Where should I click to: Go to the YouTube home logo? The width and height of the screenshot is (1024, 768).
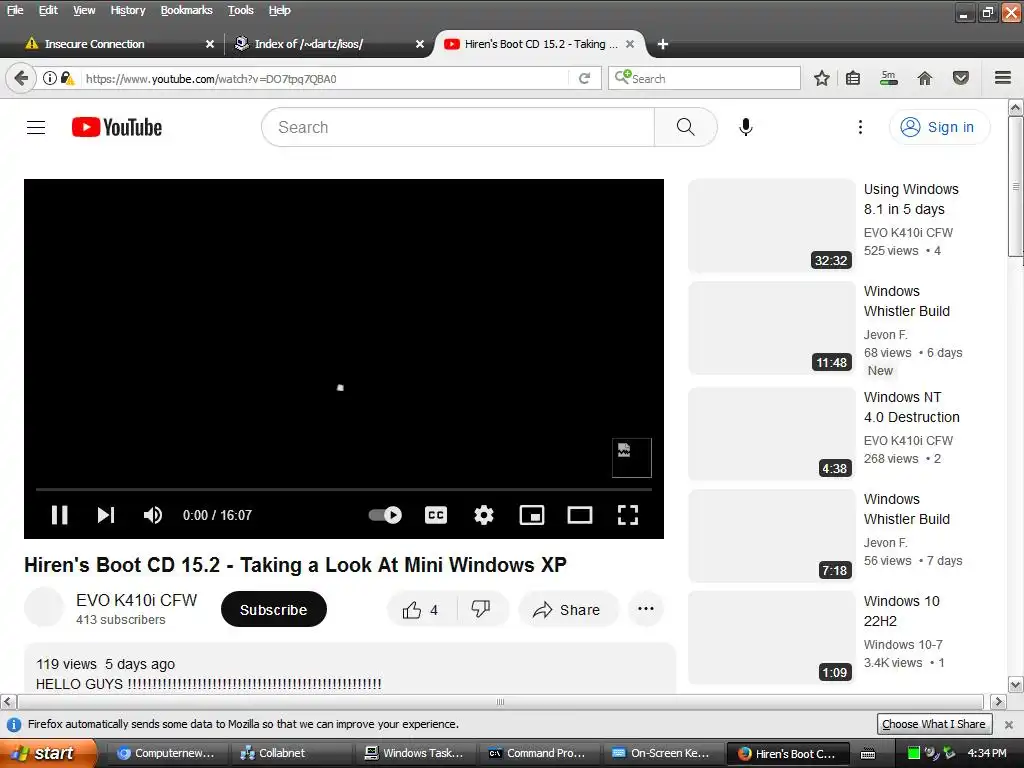click(117, 127)
